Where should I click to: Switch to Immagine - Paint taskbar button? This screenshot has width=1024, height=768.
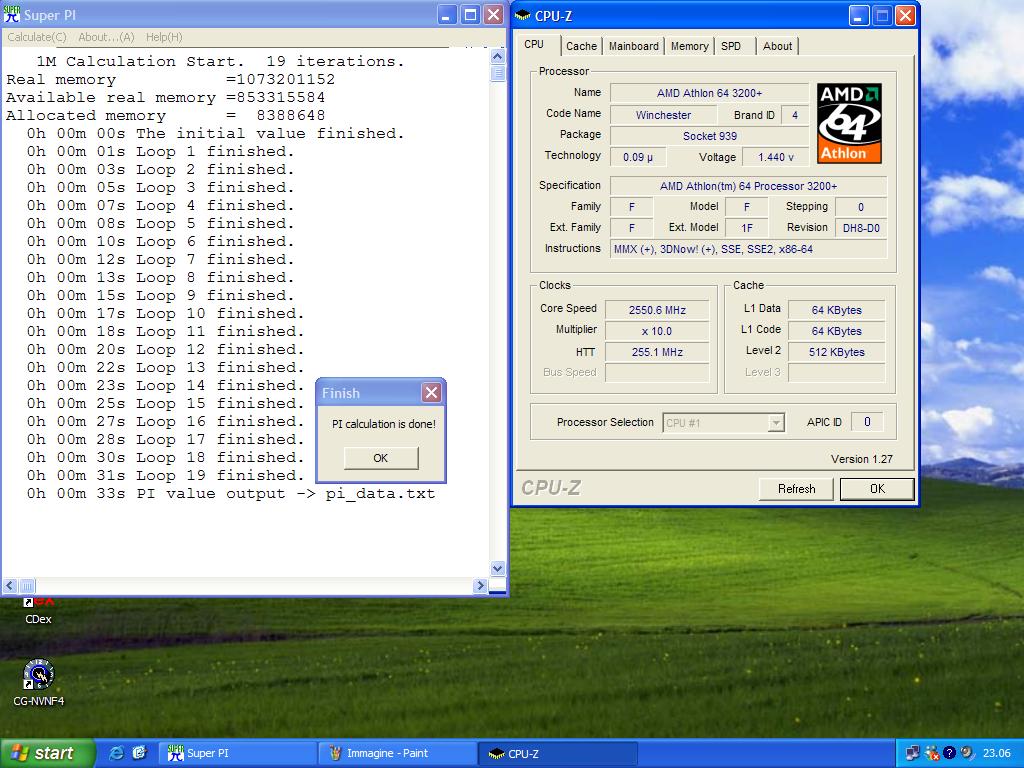(398, 753)
